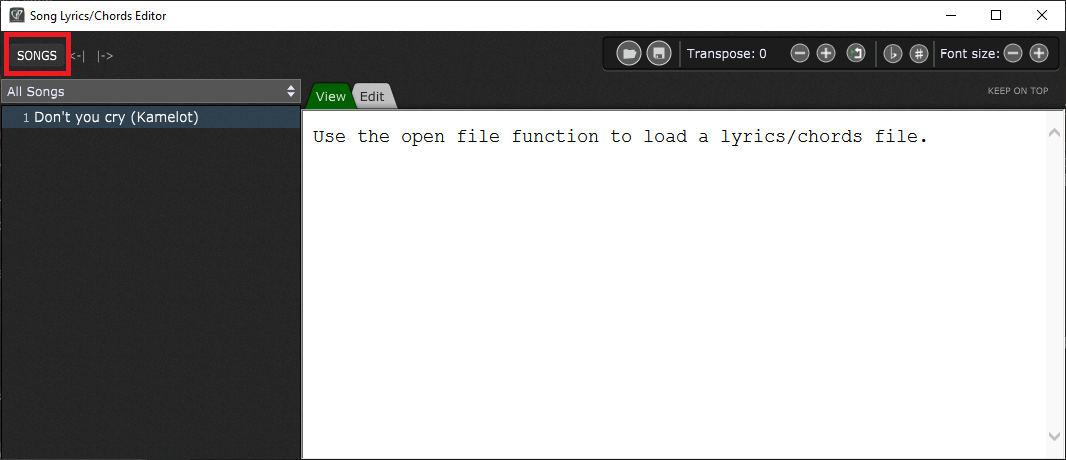Go to the previous song arrow
Screen dimensions: 1066x460
point(78,56)
